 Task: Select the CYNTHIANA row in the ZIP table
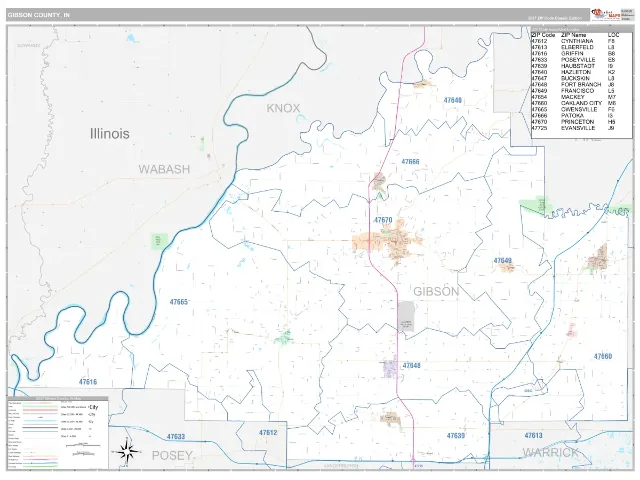coord(573,41)
